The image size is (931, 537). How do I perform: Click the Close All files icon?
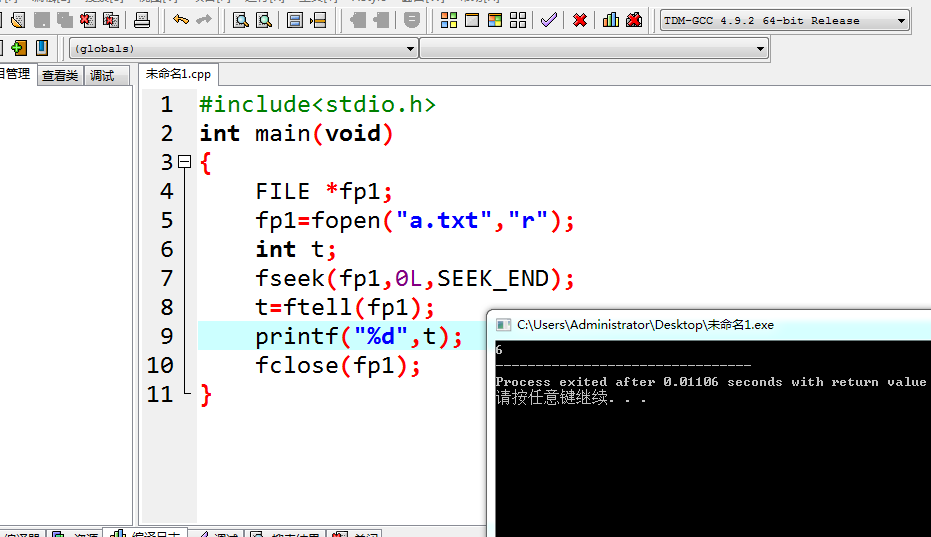click(111, 20)
